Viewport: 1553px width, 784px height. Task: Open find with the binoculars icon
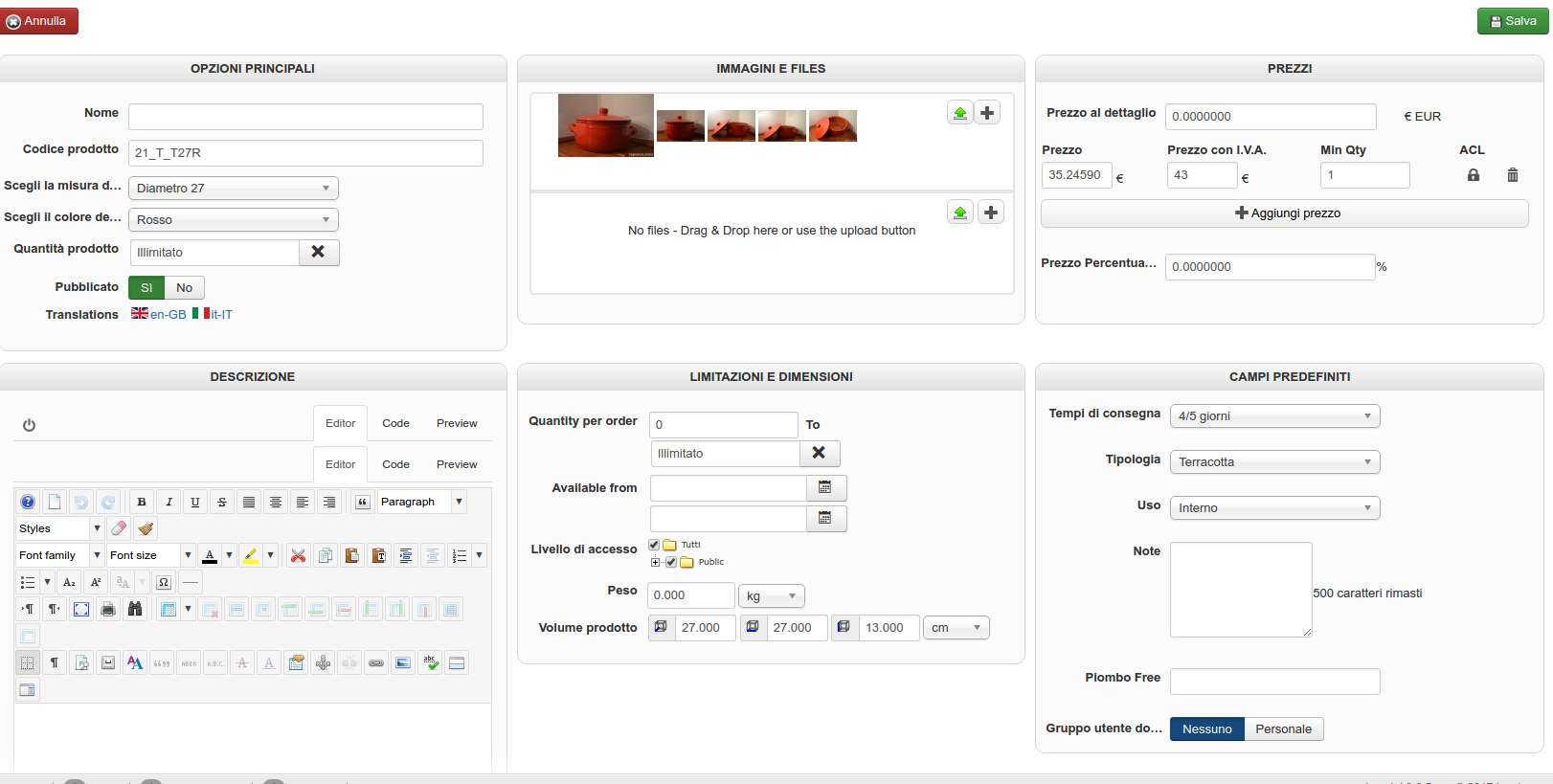click(x=135, y=609)
